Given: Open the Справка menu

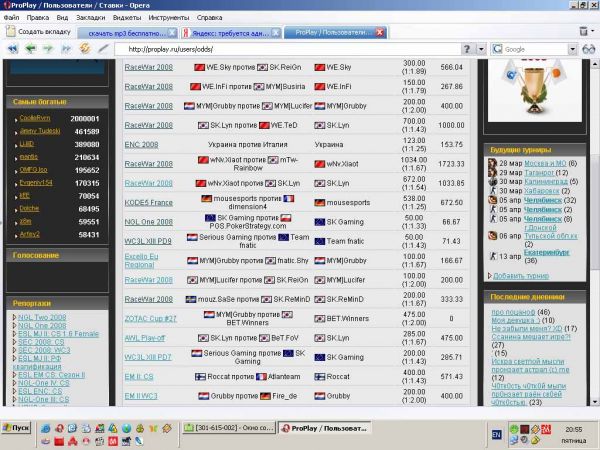Looking at the screenshot, I should pyautogui.click(x=209, y=18).
